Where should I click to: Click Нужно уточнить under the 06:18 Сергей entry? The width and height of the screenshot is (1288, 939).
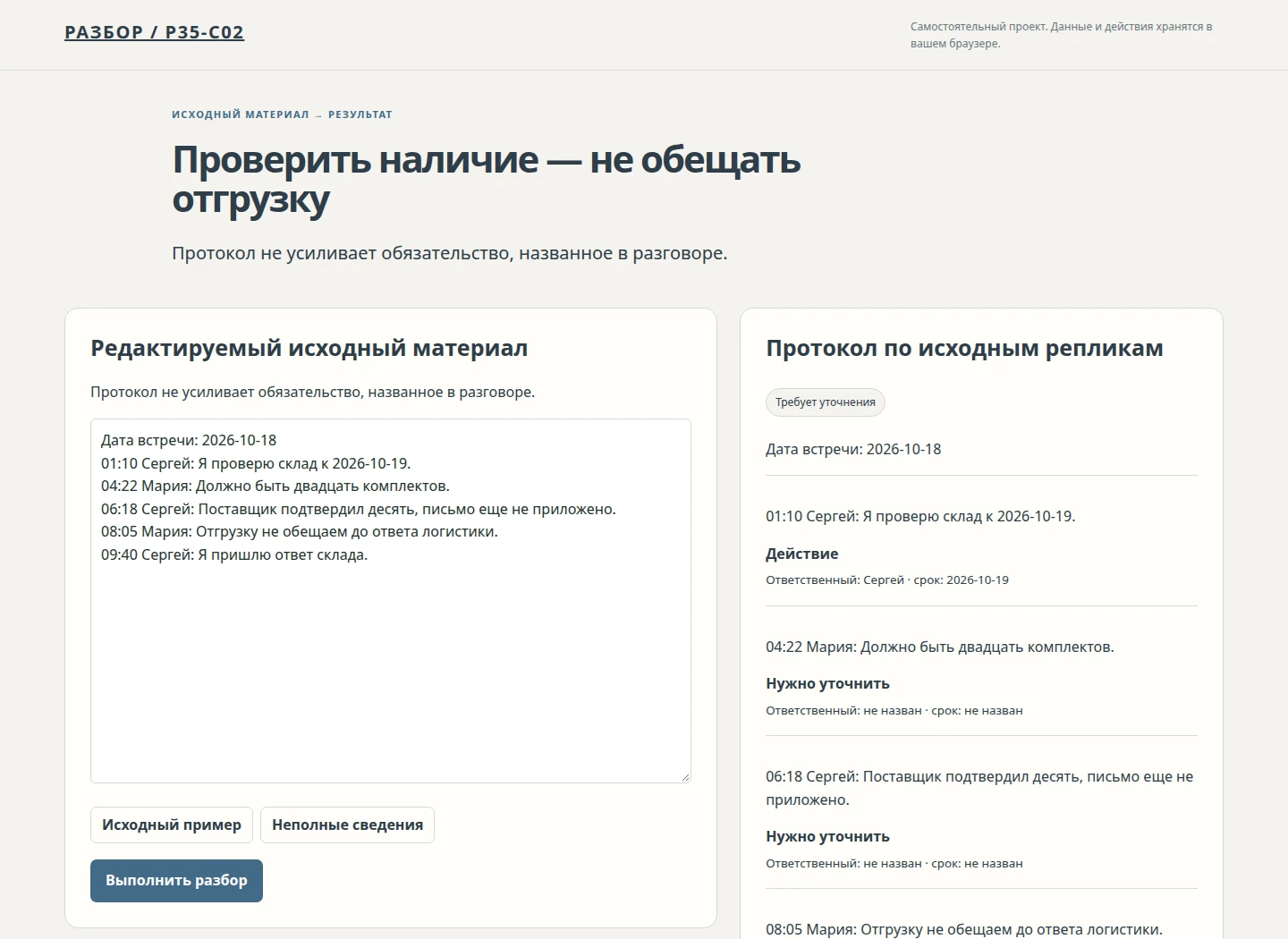click(x=827, y=836)
